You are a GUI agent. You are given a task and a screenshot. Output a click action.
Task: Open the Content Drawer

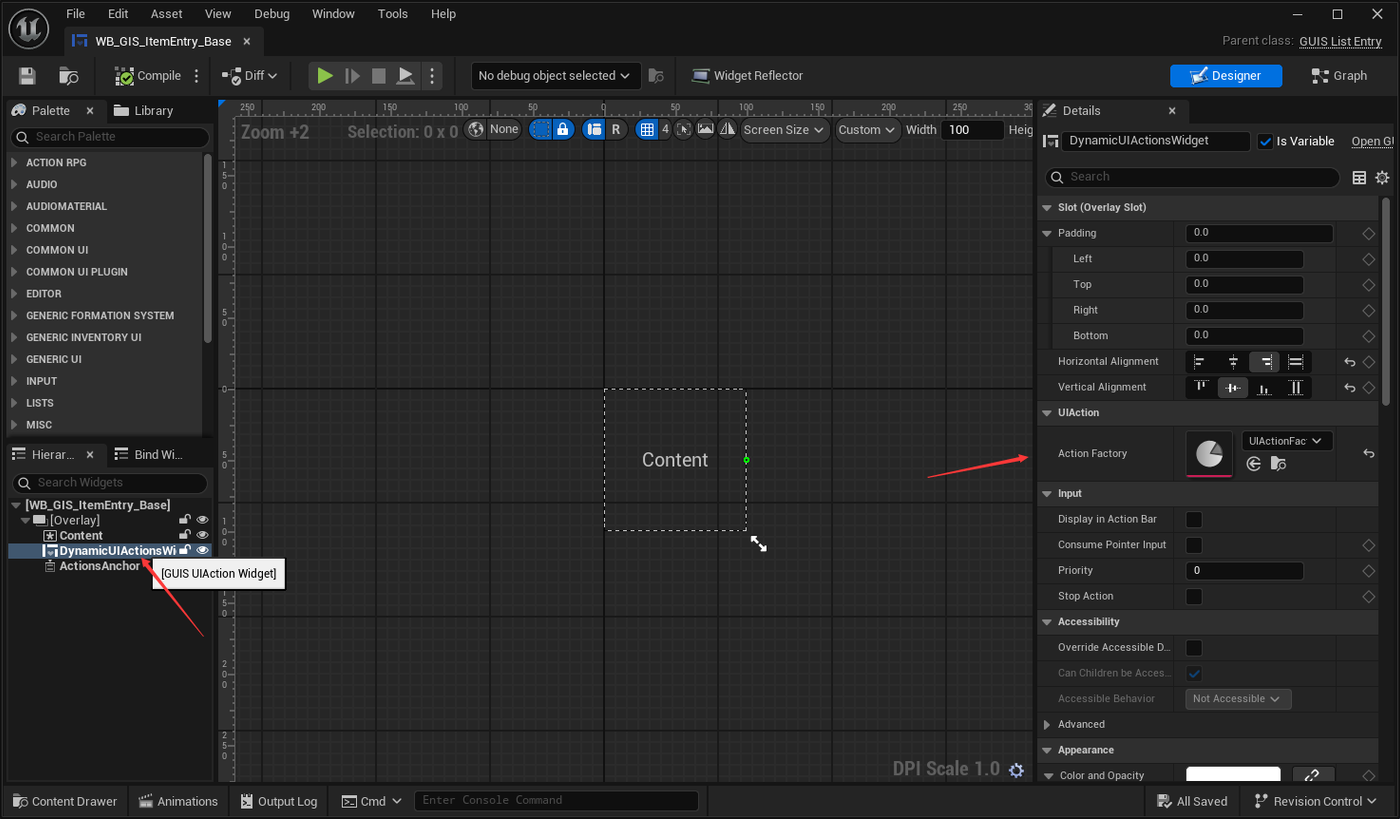click(64, 802)
